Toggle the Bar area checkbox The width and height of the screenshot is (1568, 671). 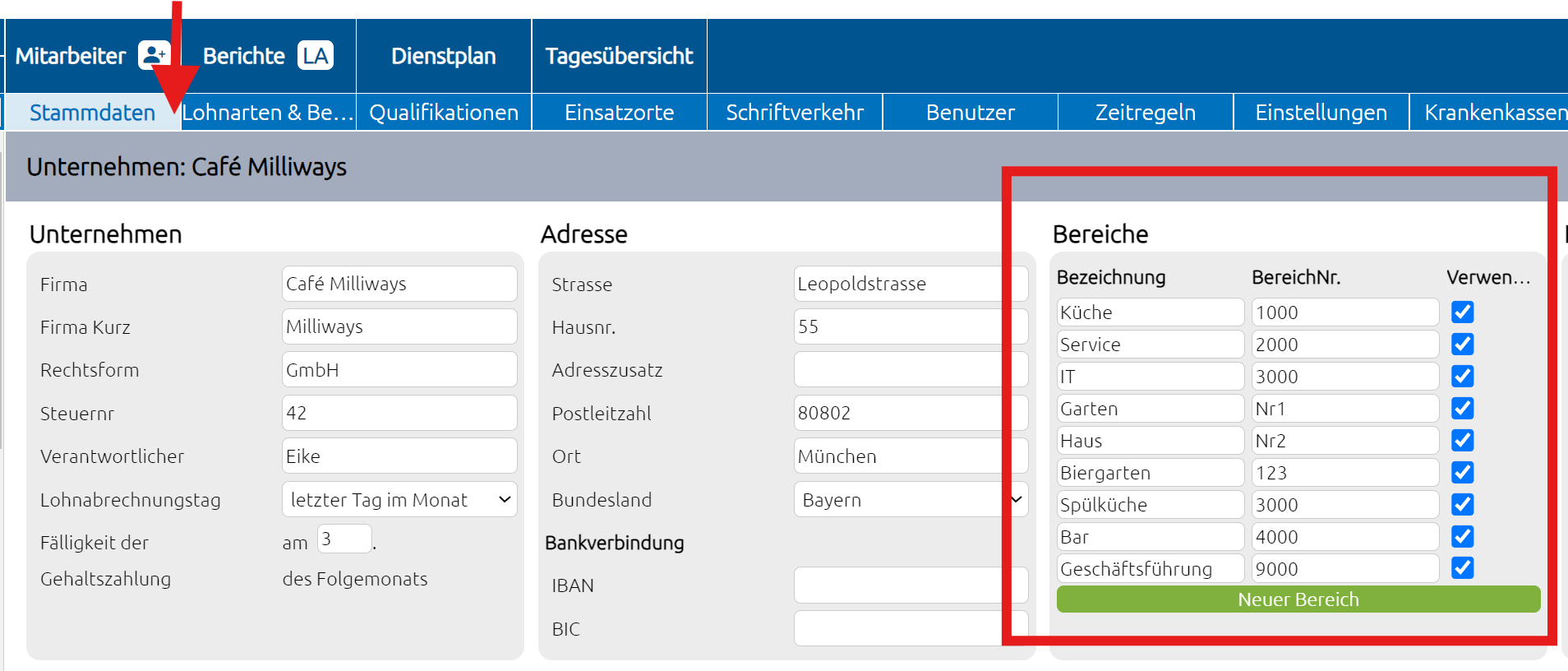(x=1462, y=536)
